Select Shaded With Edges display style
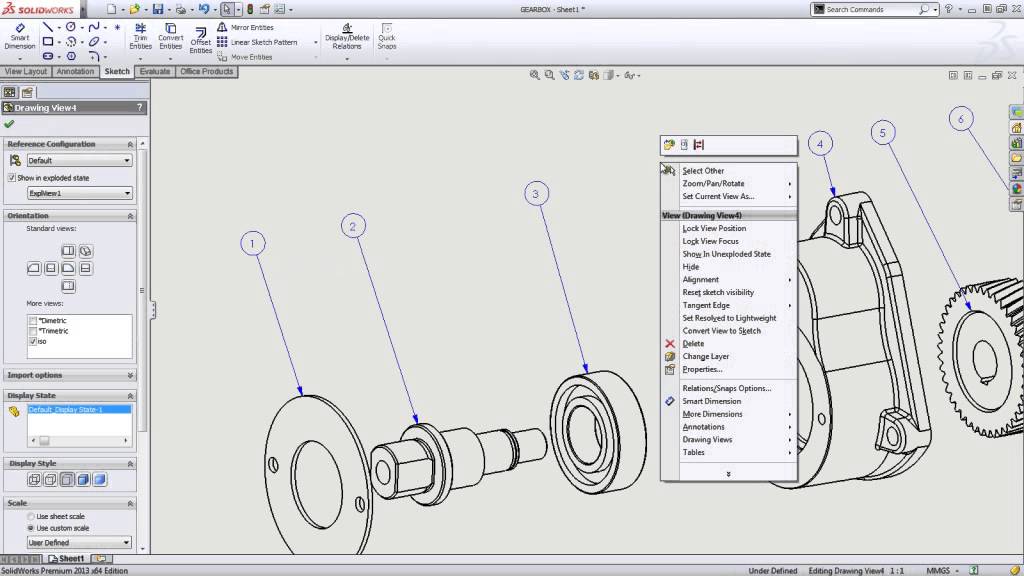 click(83, 480)
